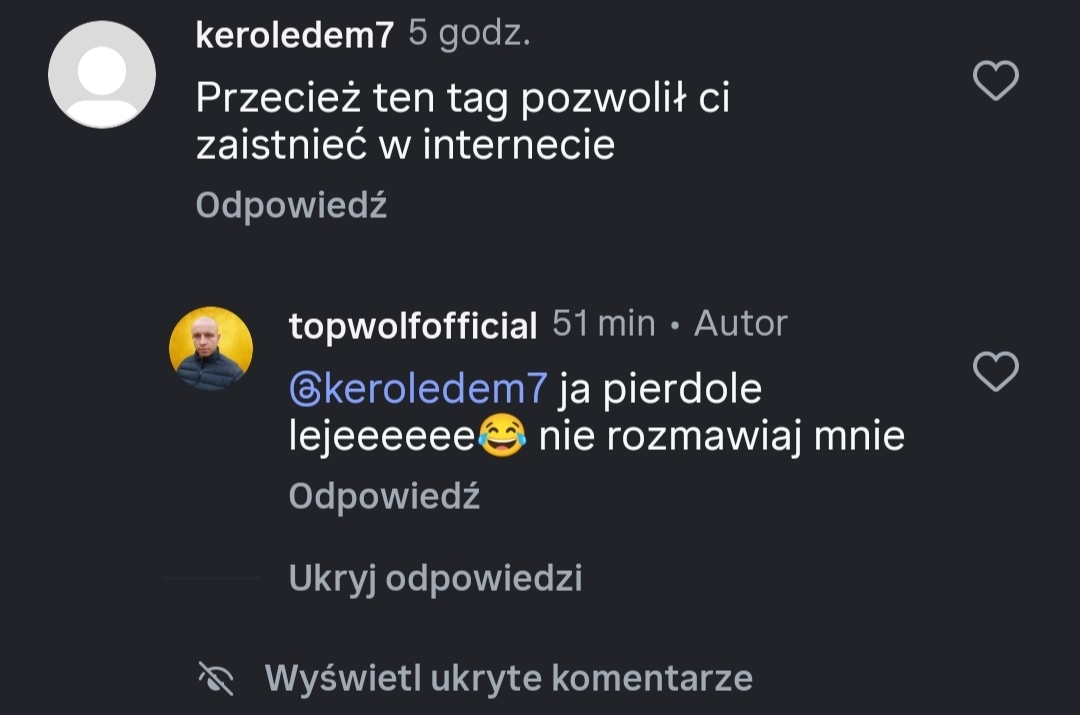Like topwolfofficial's reply with the heart
The width and height of the screenshot is (1080, 715).
tap(995, 372)
